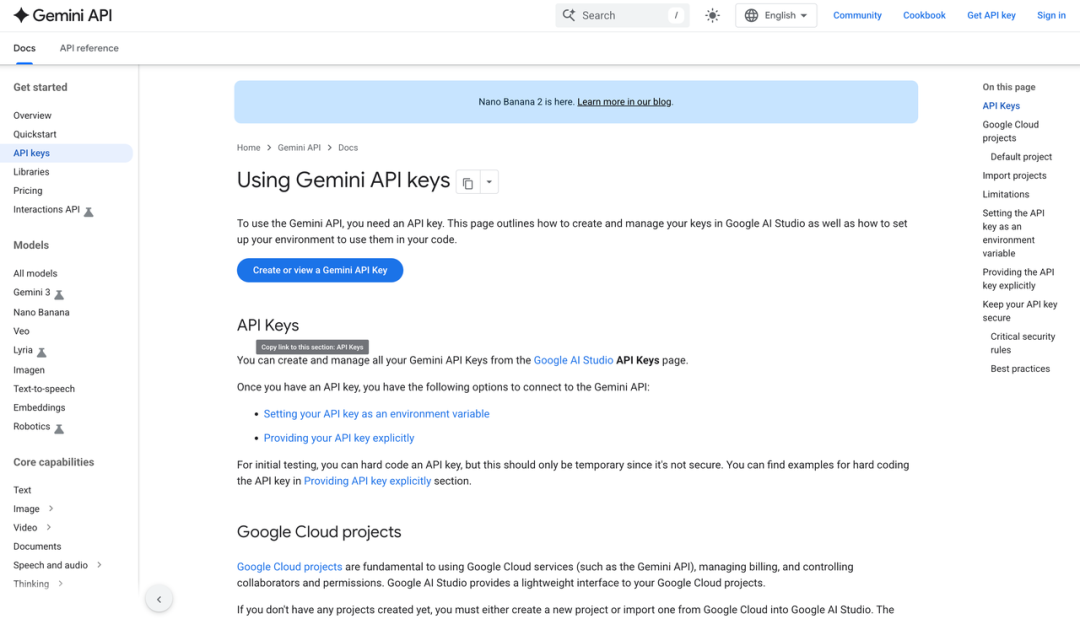Click the flask icon next to Lyria

click(42, 352)
